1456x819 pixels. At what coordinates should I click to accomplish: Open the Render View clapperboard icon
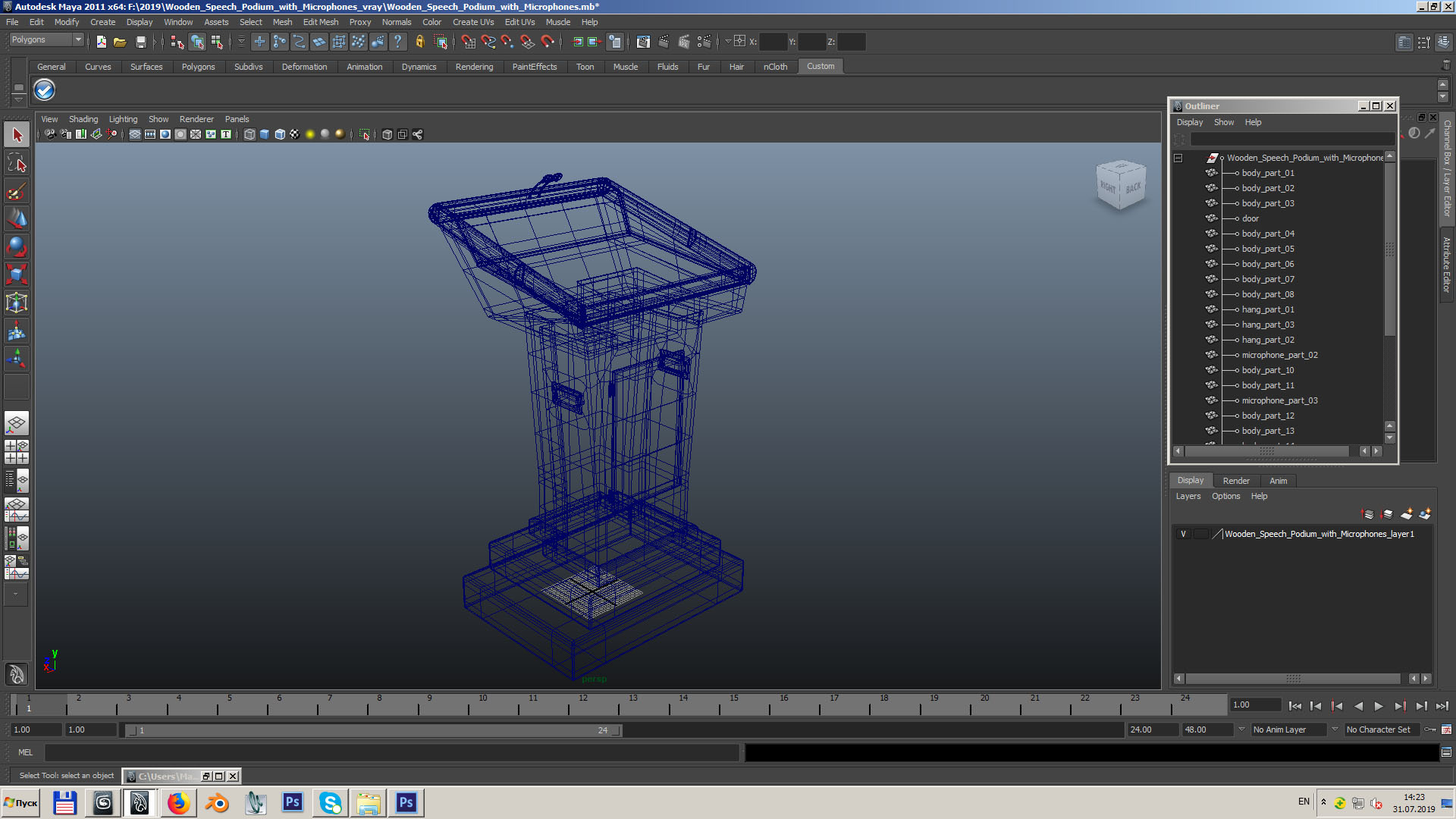[643, 42]
